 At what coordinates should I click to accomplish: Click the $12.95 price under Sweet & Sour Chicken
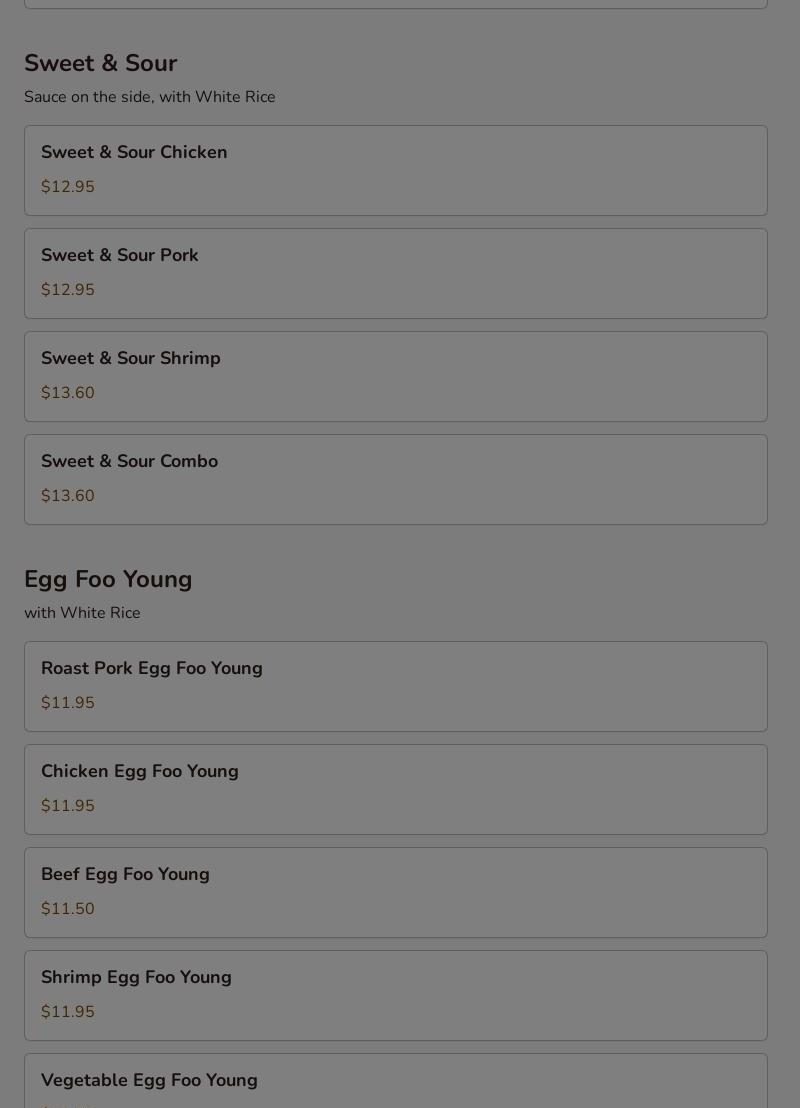[x=68, y=187]
